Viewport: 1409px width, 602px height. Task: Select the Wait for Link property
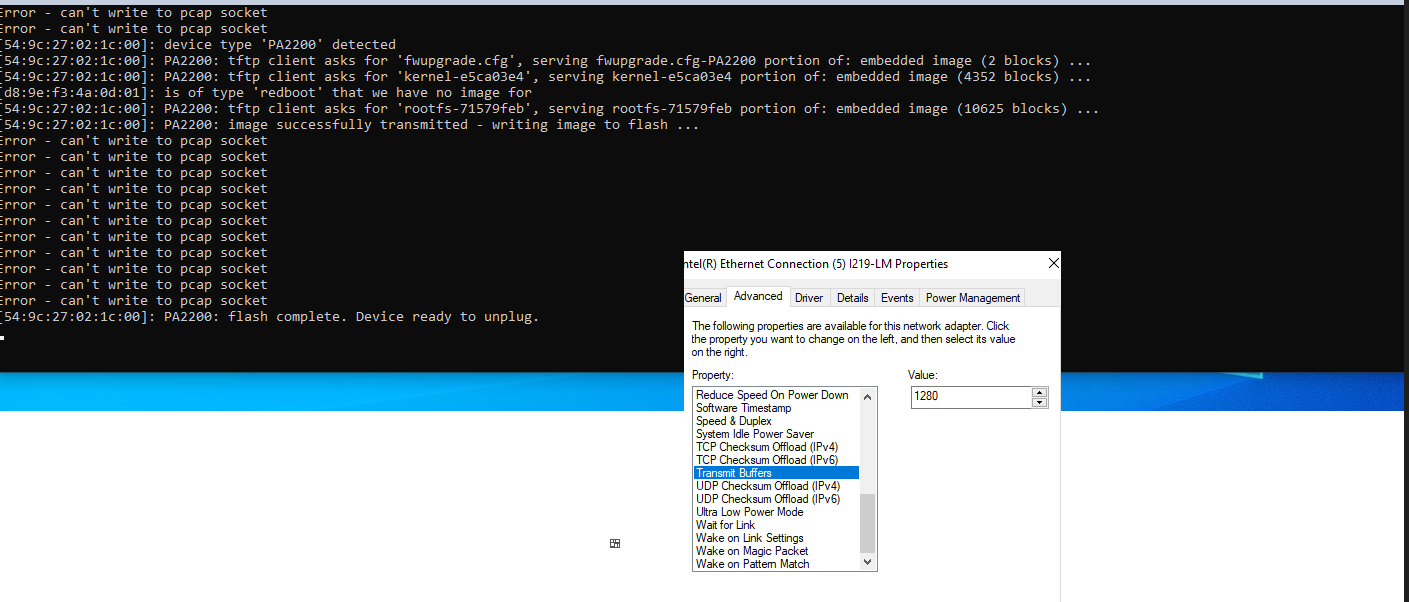pyautogui.click(x=724, y=524)
